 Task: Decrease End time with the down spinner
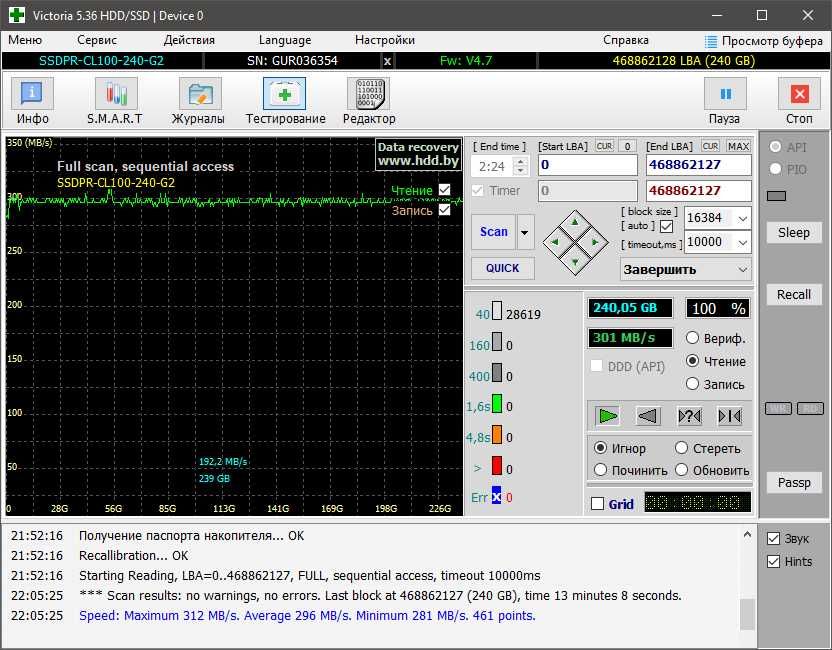coord(521,171)
